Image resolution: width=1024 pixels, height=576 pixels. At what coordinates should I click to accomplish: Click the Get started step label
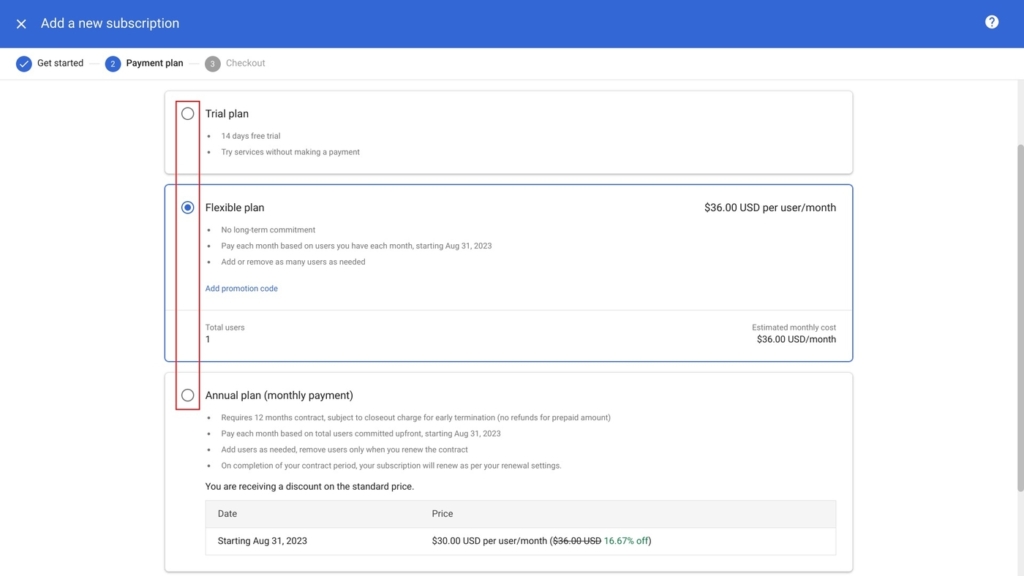click(60, 63)
